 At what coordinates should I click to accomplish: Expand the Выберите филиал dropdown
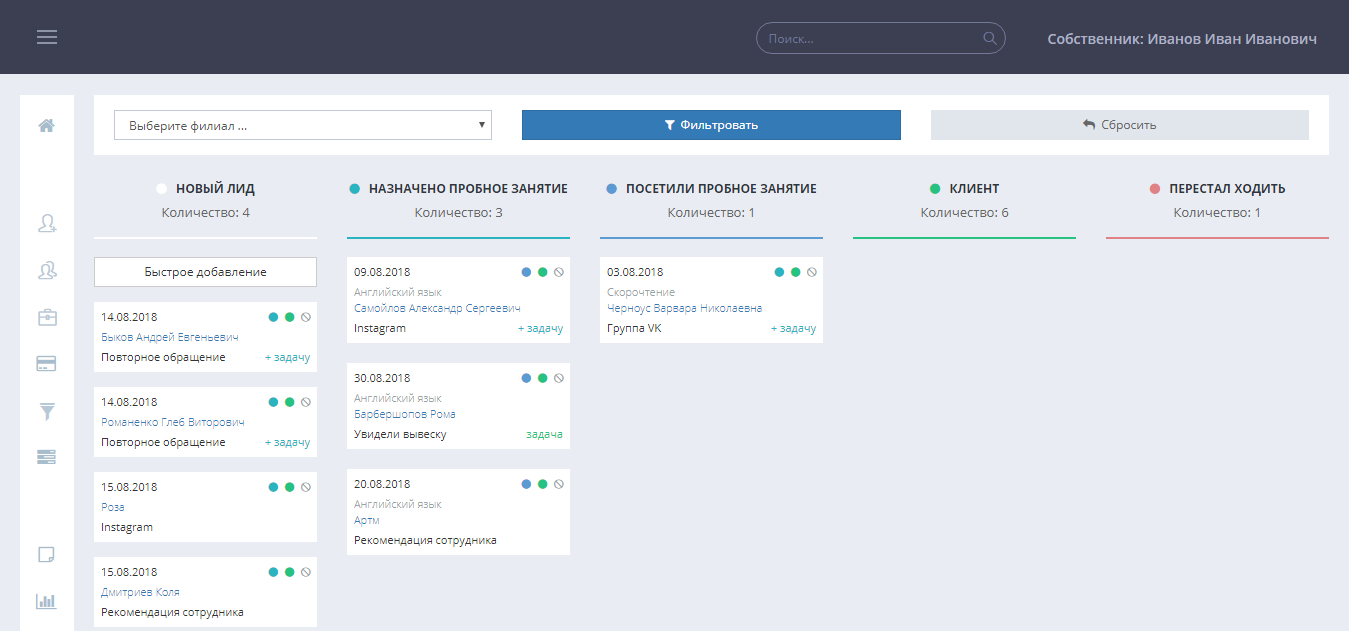[302, 125]
